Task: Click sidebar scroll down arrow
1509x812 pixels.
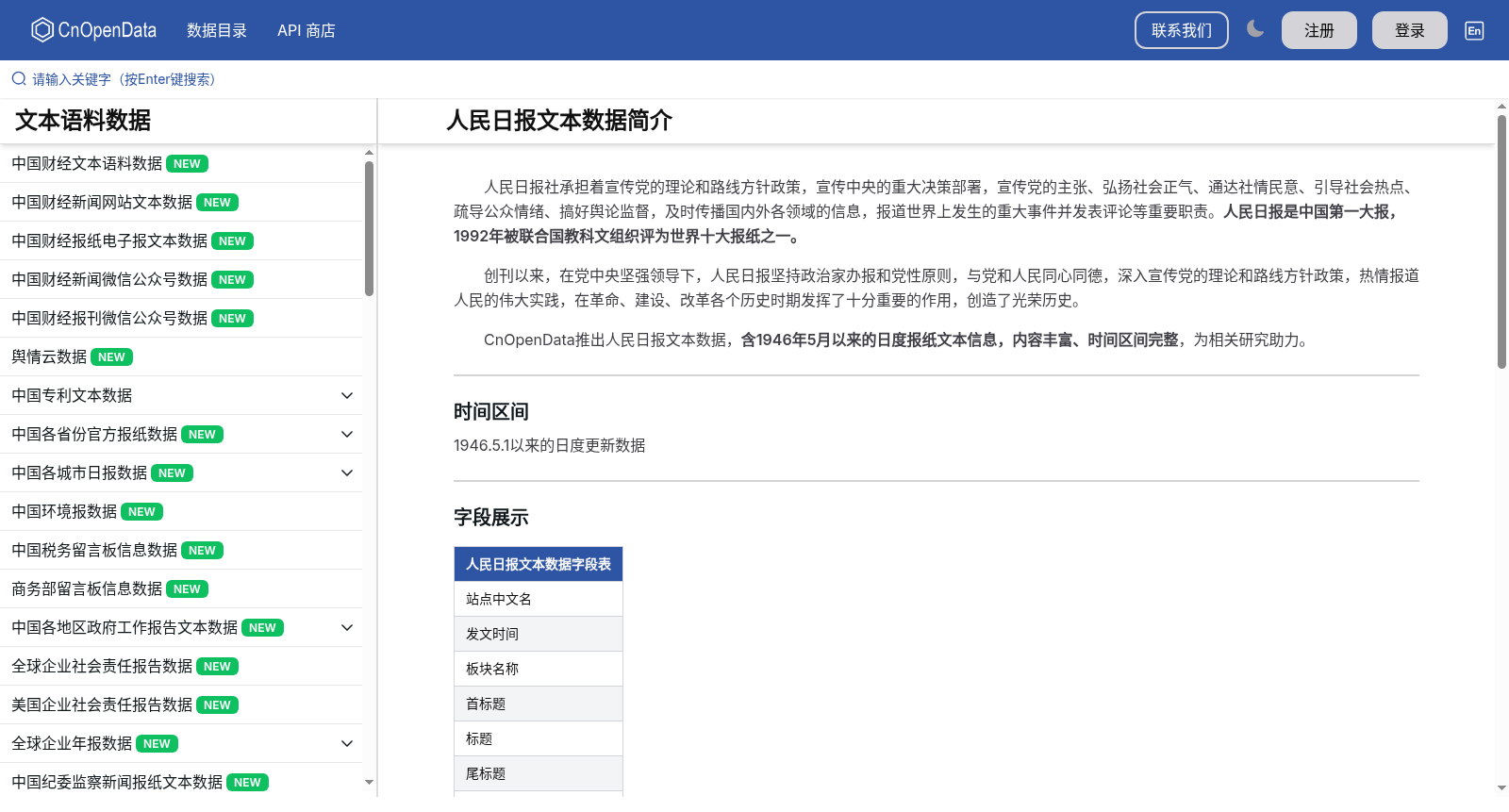Action: (x=369, y=782)
